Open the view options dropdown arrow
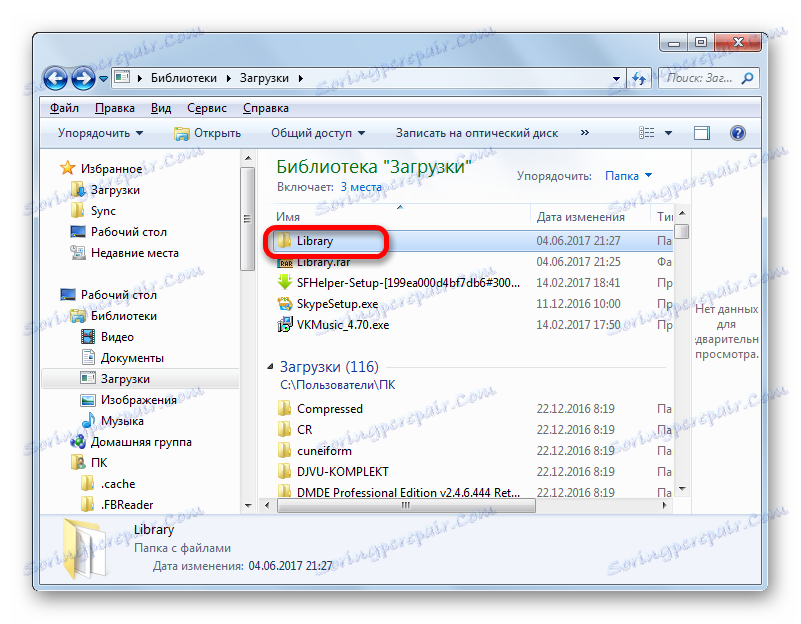Screen dimensions: 801x624 click(668, 133)
